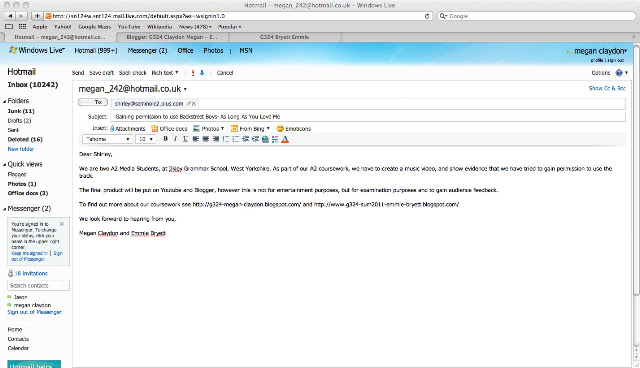Run Spell check on the message

(133, 73)
